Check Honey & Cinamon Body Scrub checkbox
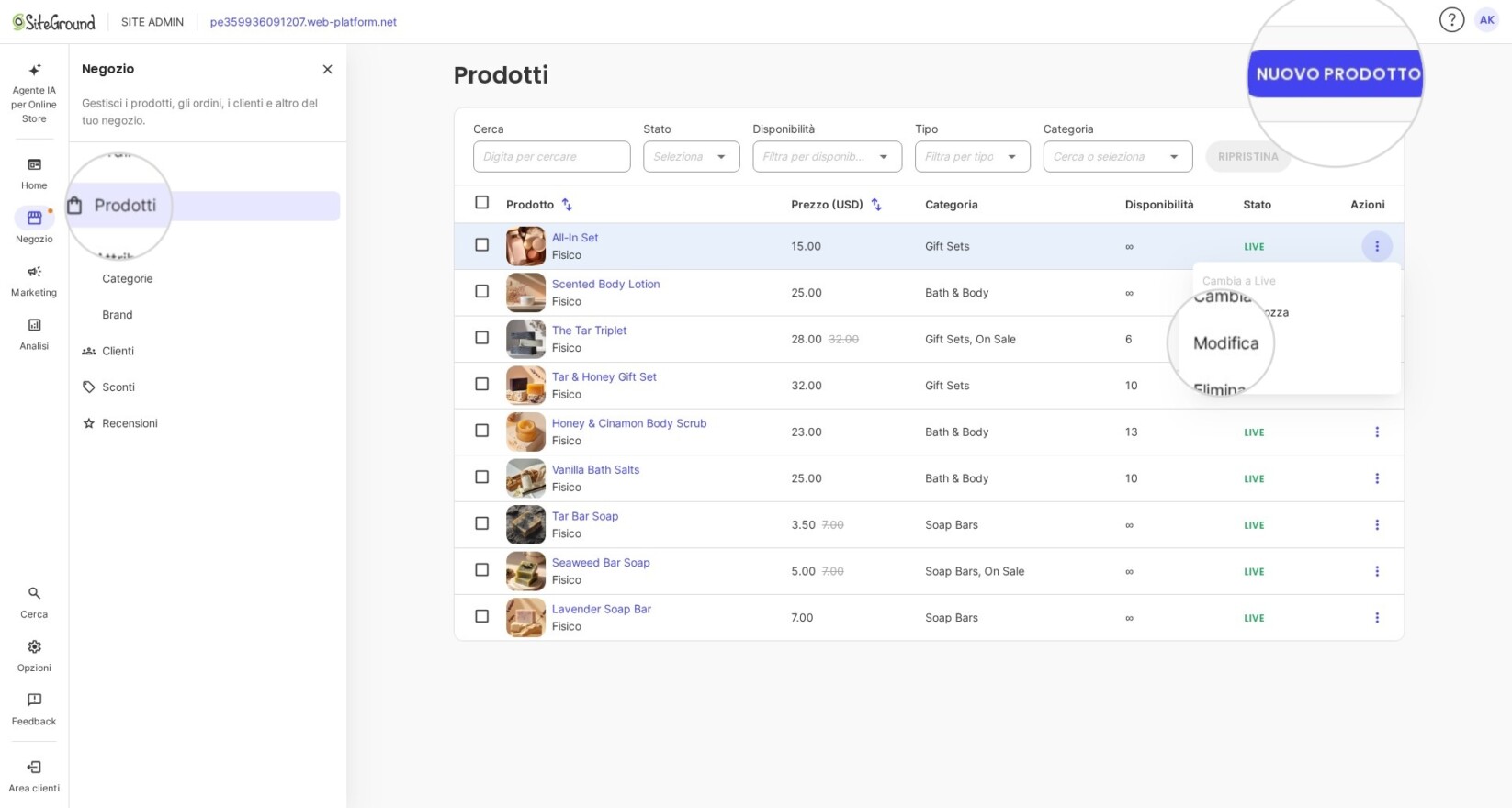Viewport: 1512px width, 808px height. (x=481, y=431)
